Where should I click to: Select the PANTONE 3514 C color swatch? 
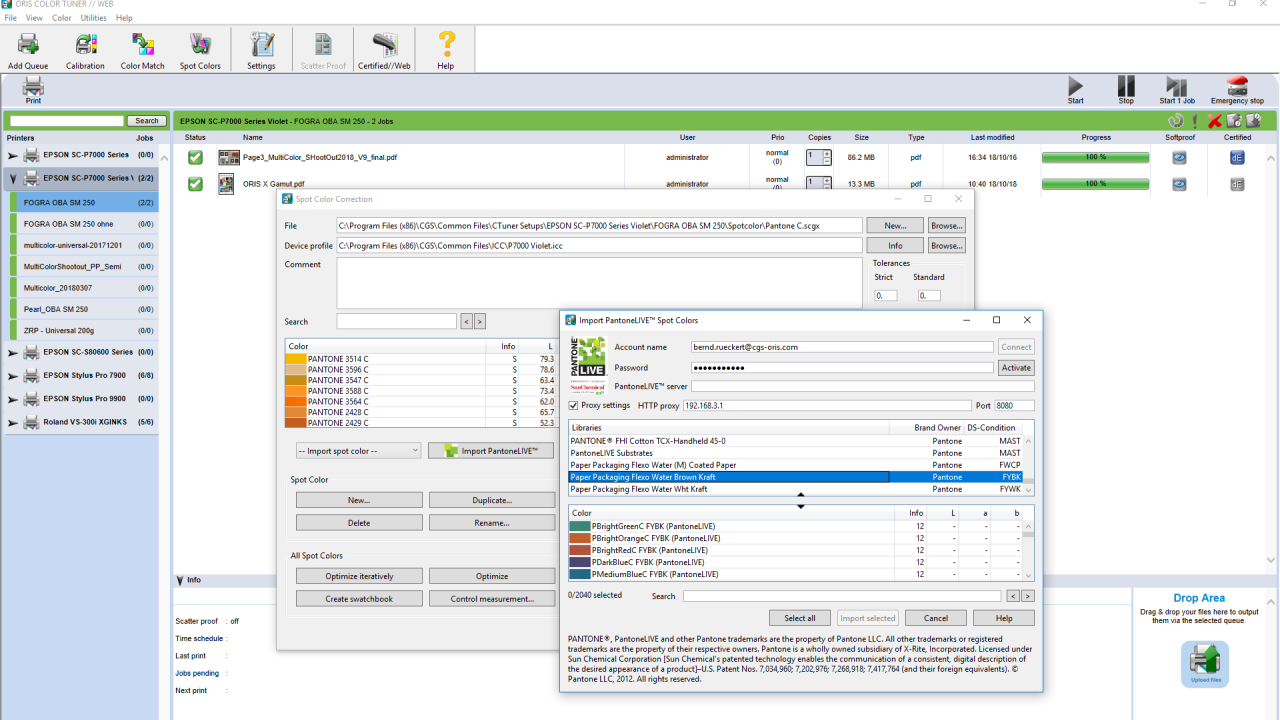tap(296, 358)
